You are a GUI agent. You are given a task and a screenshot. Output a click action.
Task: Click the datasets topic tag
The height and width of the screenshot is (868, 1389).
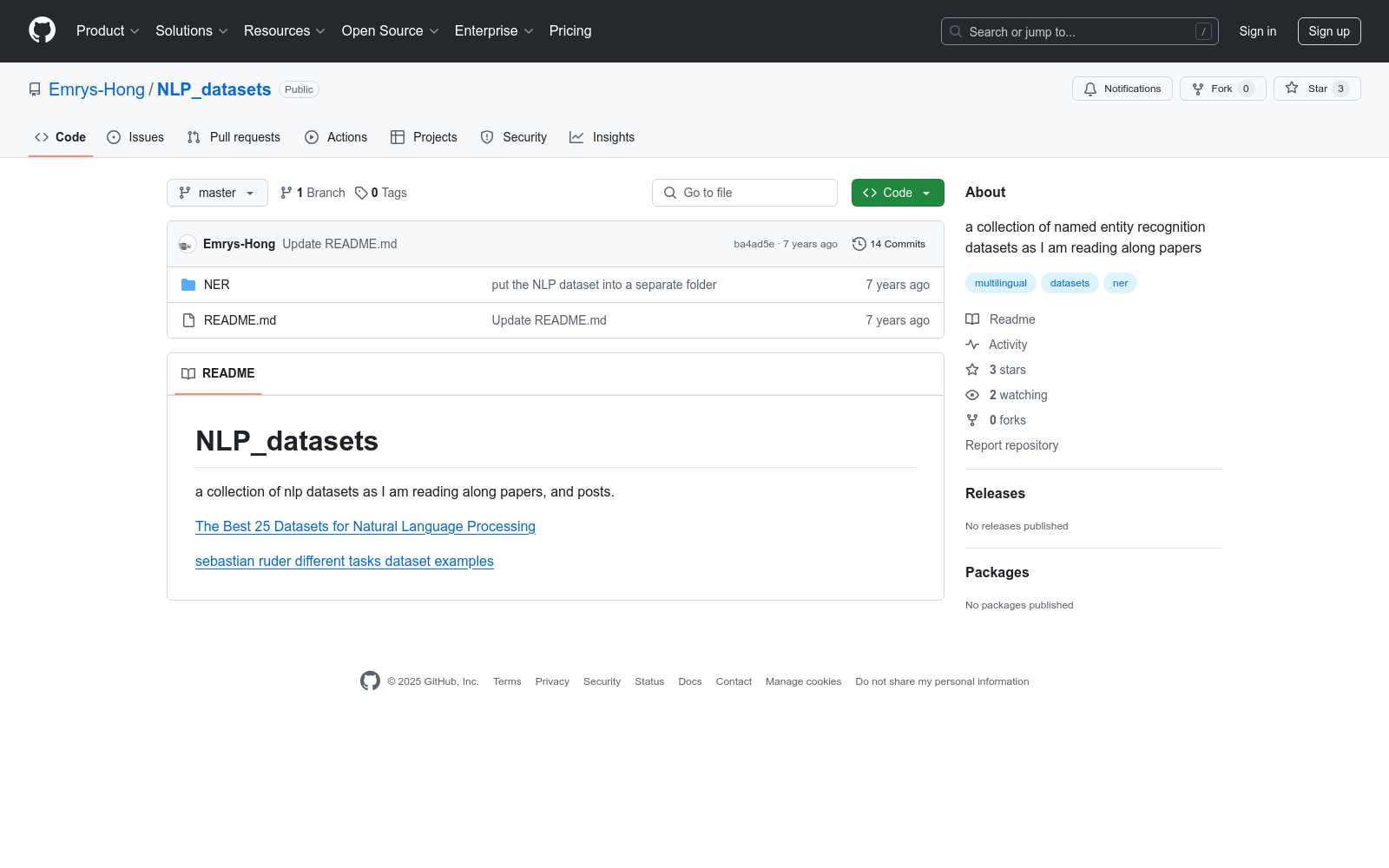[1070, 283]
